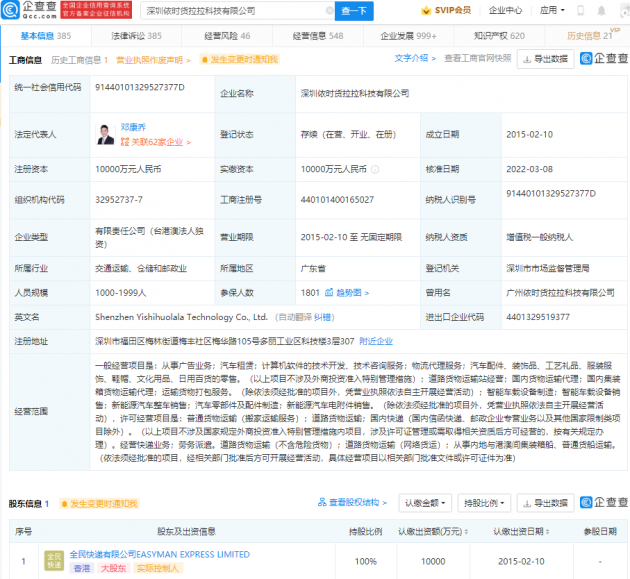Switch to the 经营风险 tab
Image resolution: width=630 pixels, height=579 pixels.
point(227,36)
